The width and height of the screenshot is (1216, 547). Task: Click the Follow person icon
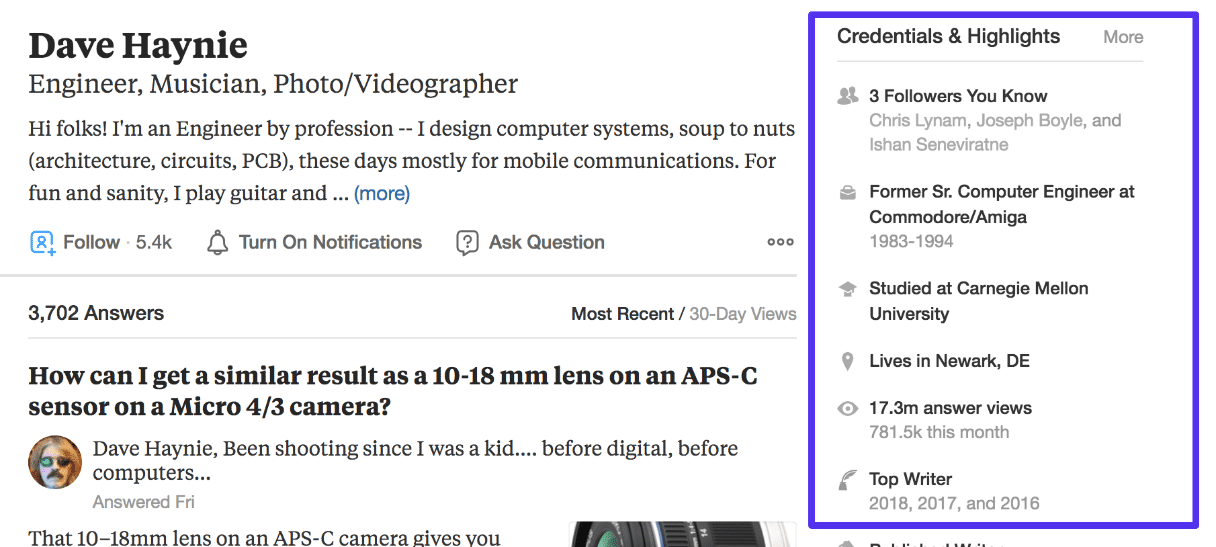pyautogui.click(x=42, y=243)
